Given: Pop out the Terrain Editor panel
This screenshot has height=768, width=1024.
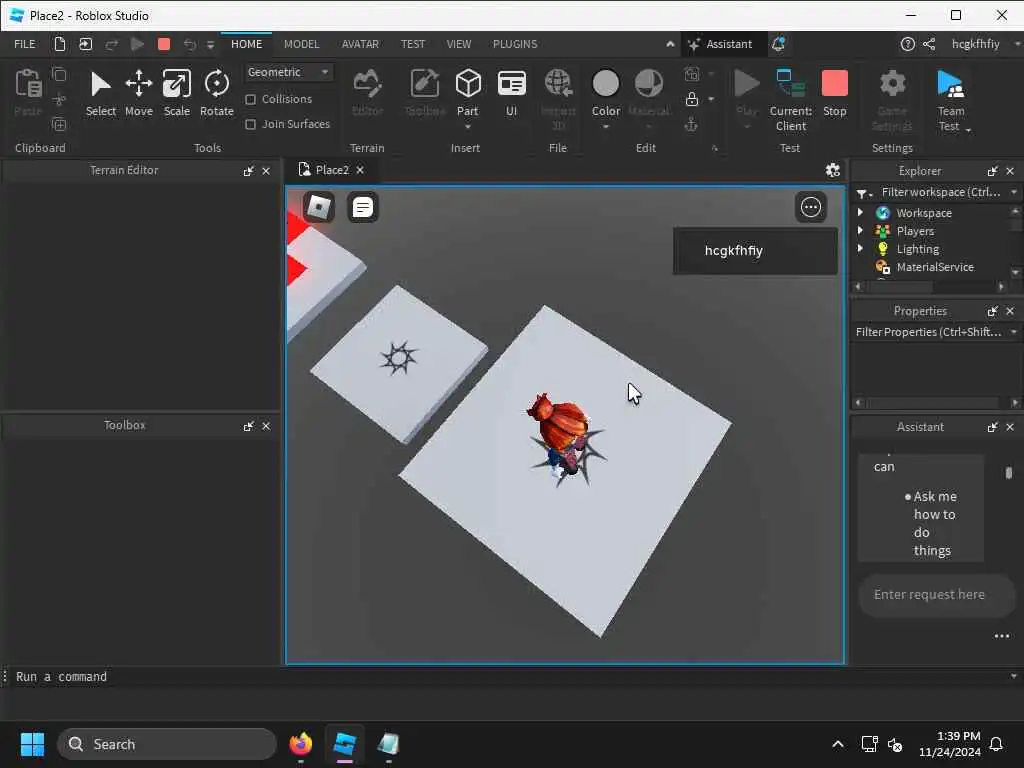Looking at the screenshot, I should click(x=248, y=171).
